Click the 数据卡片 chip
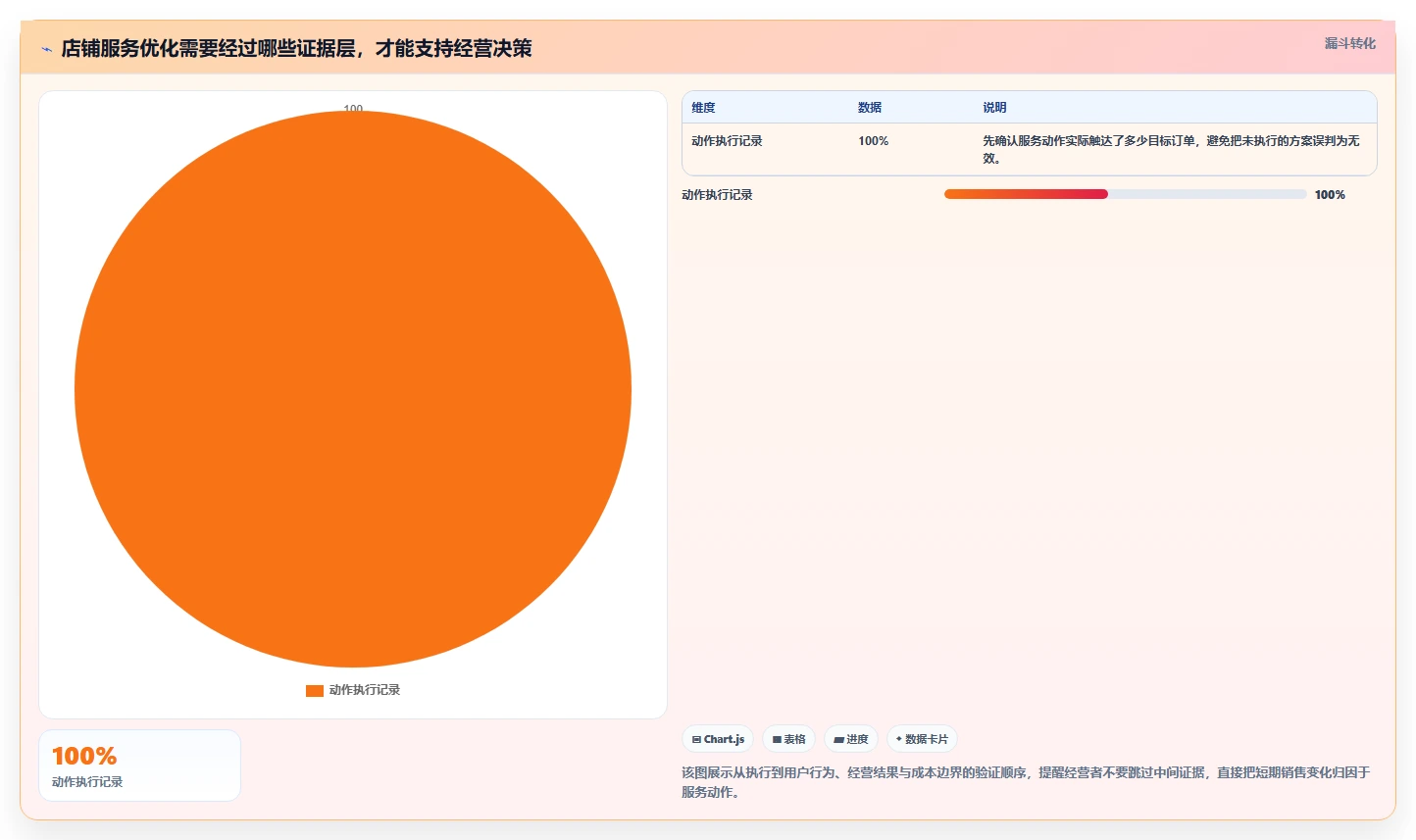The height and width of the screenshot is (840, 1416). pyautogui.click(x=922, y=739)
